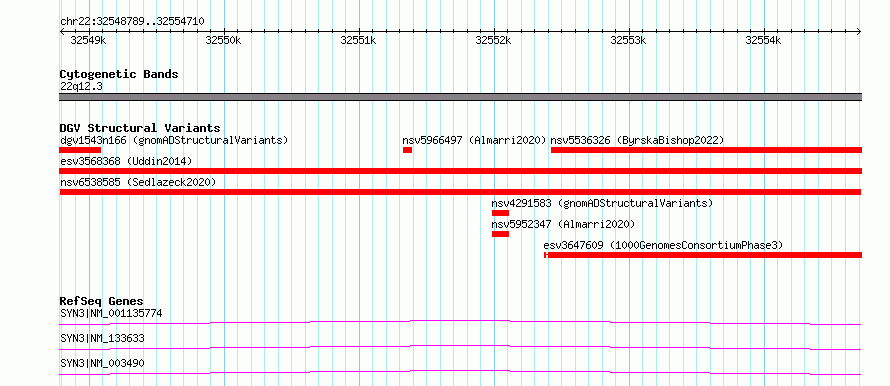Open nsv5952347 (Almarri2020) variant label

pyautogui.click(x=563, y=224)
